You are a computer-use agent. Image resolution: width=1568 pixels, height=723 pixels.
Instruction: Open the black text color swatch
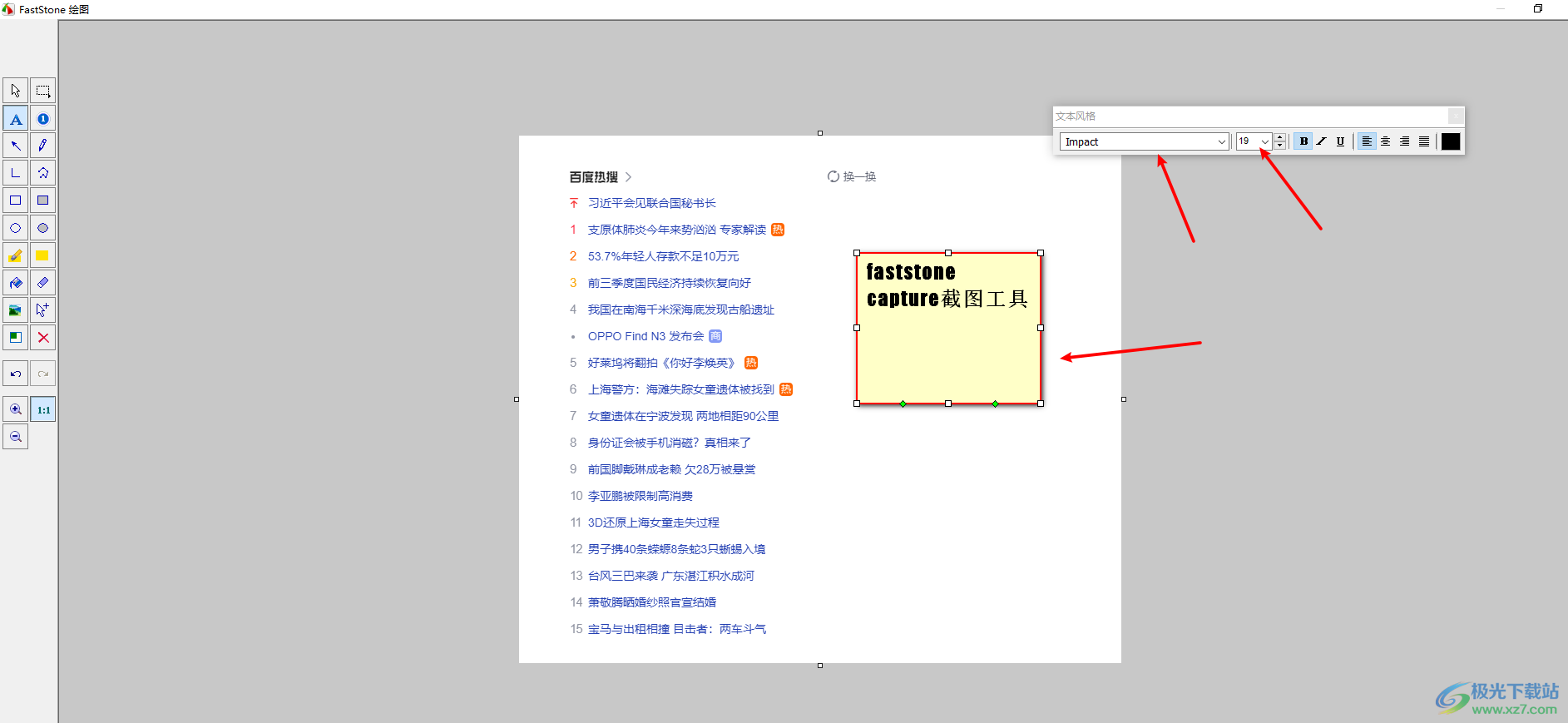1451,141
